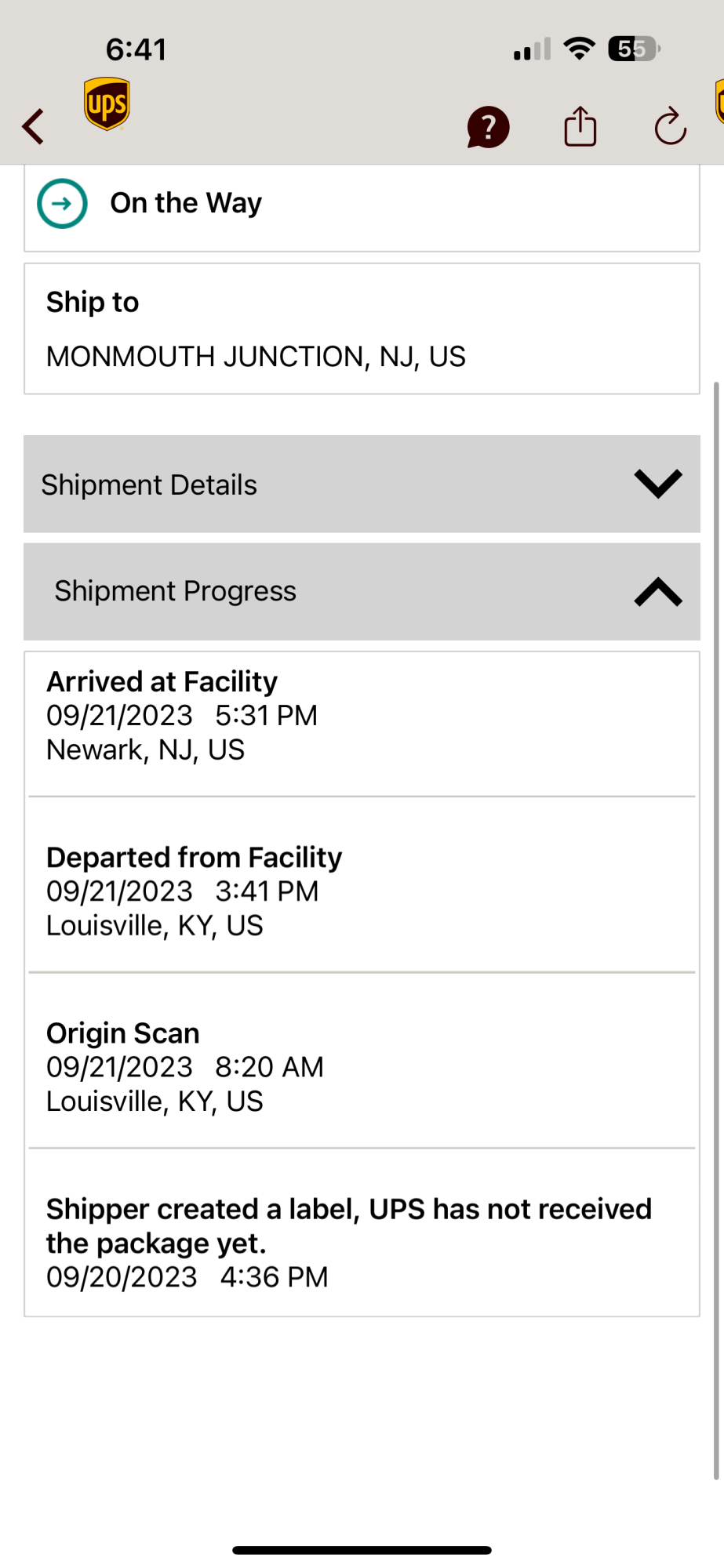Tap the share icon
This screenshot has height=1568, width=724.
coord(580,126)
